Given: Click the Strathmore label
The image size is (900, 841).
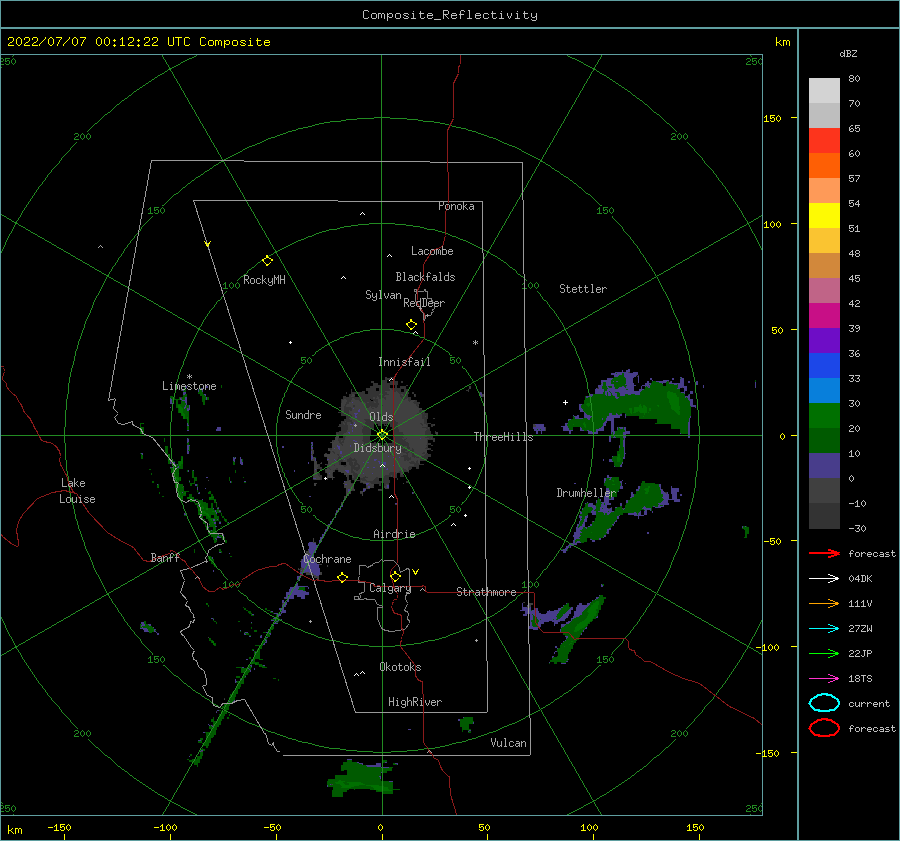Looking at the screenshot, I should tap(486, 592).
